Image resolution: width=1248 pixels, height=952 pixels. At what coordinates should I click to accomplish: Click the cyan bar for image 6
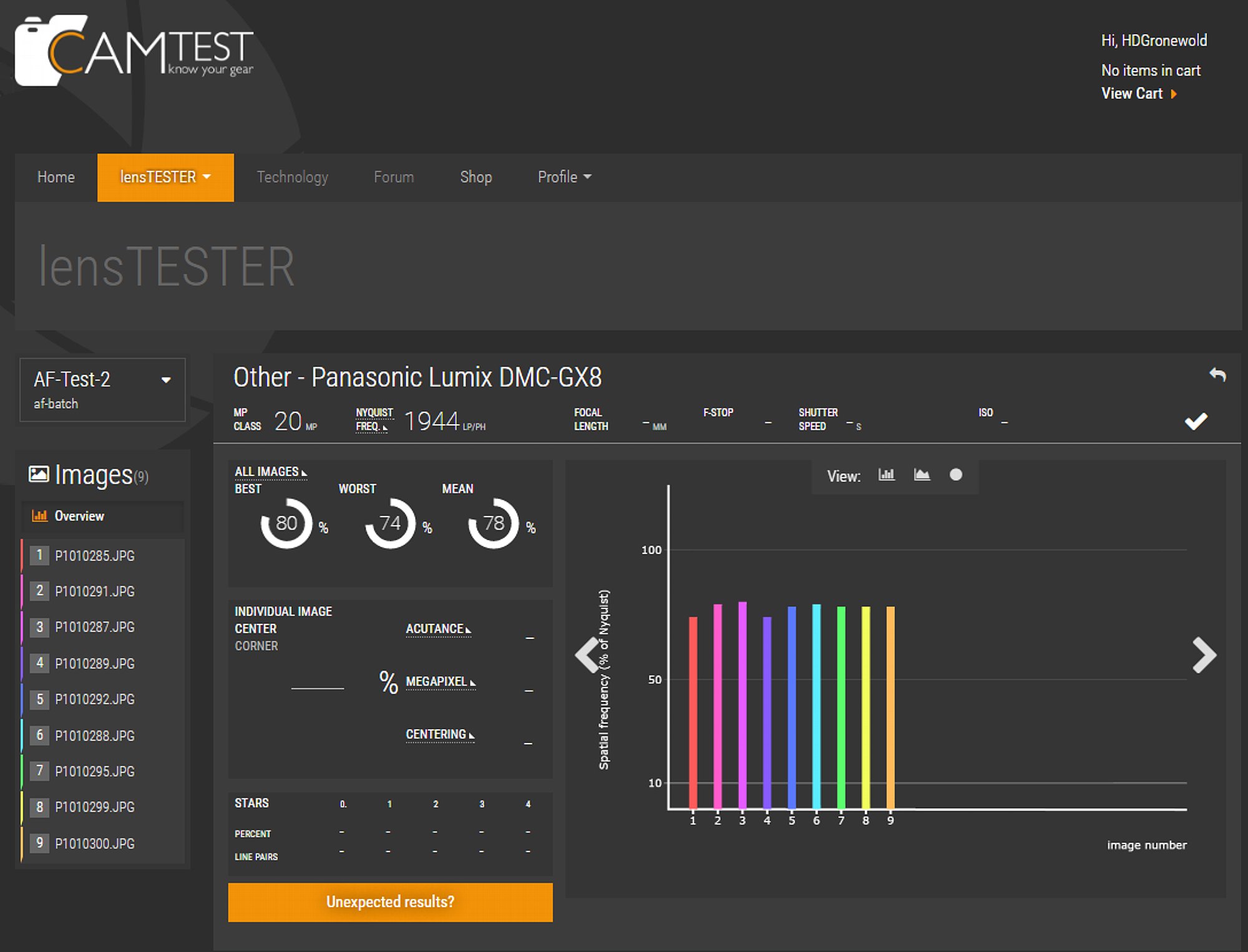click(x=816, y=706)
